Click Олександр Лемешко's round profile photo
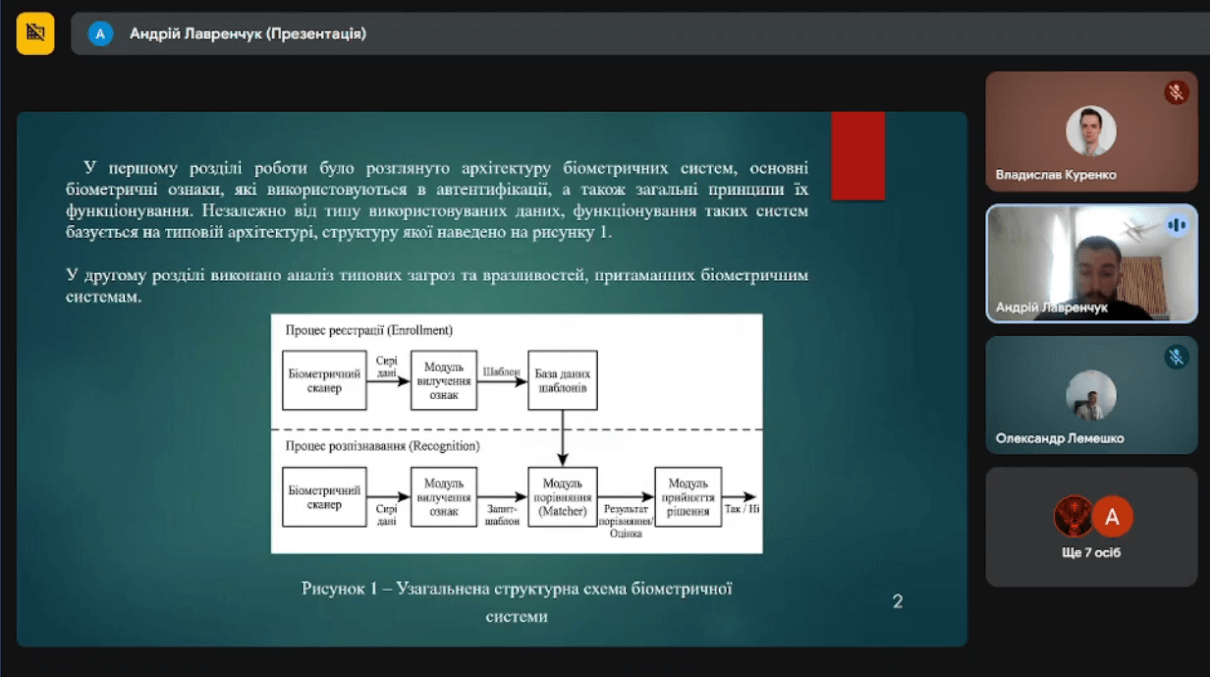Viewport: 1210px width, 677px height. tap(1090, 395)
